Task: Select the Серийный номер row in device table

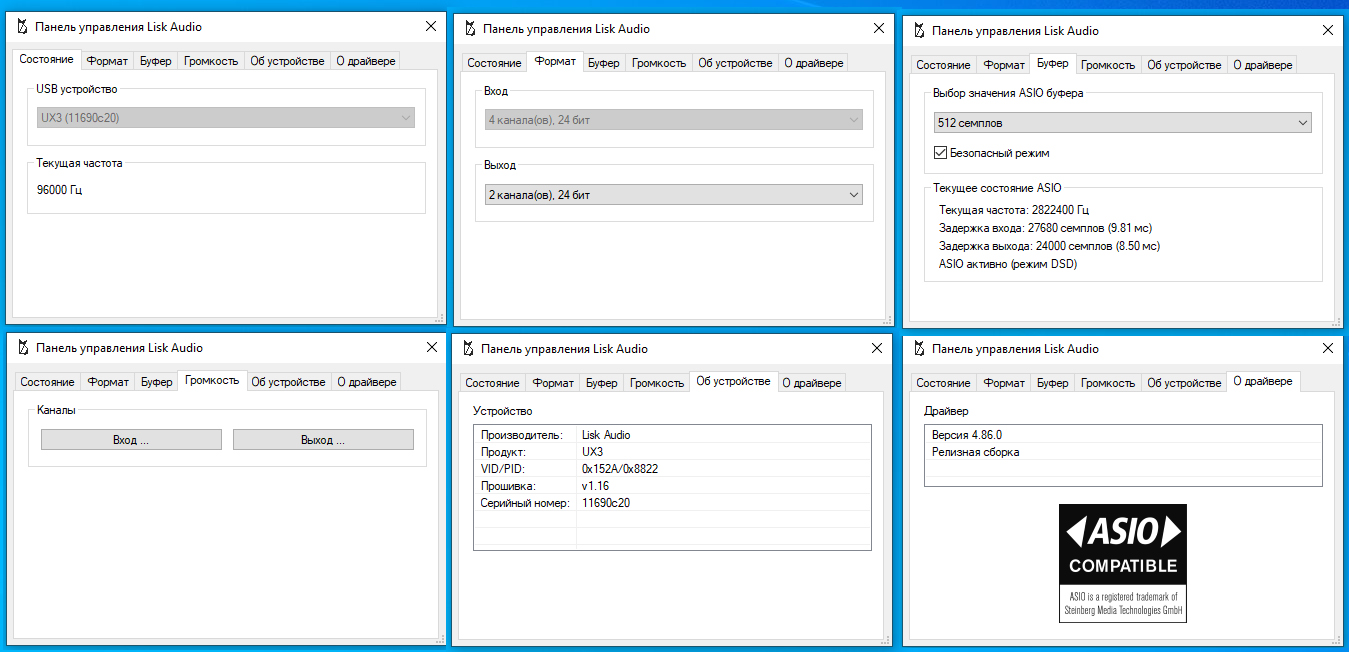Action: (x=672, y=503)
